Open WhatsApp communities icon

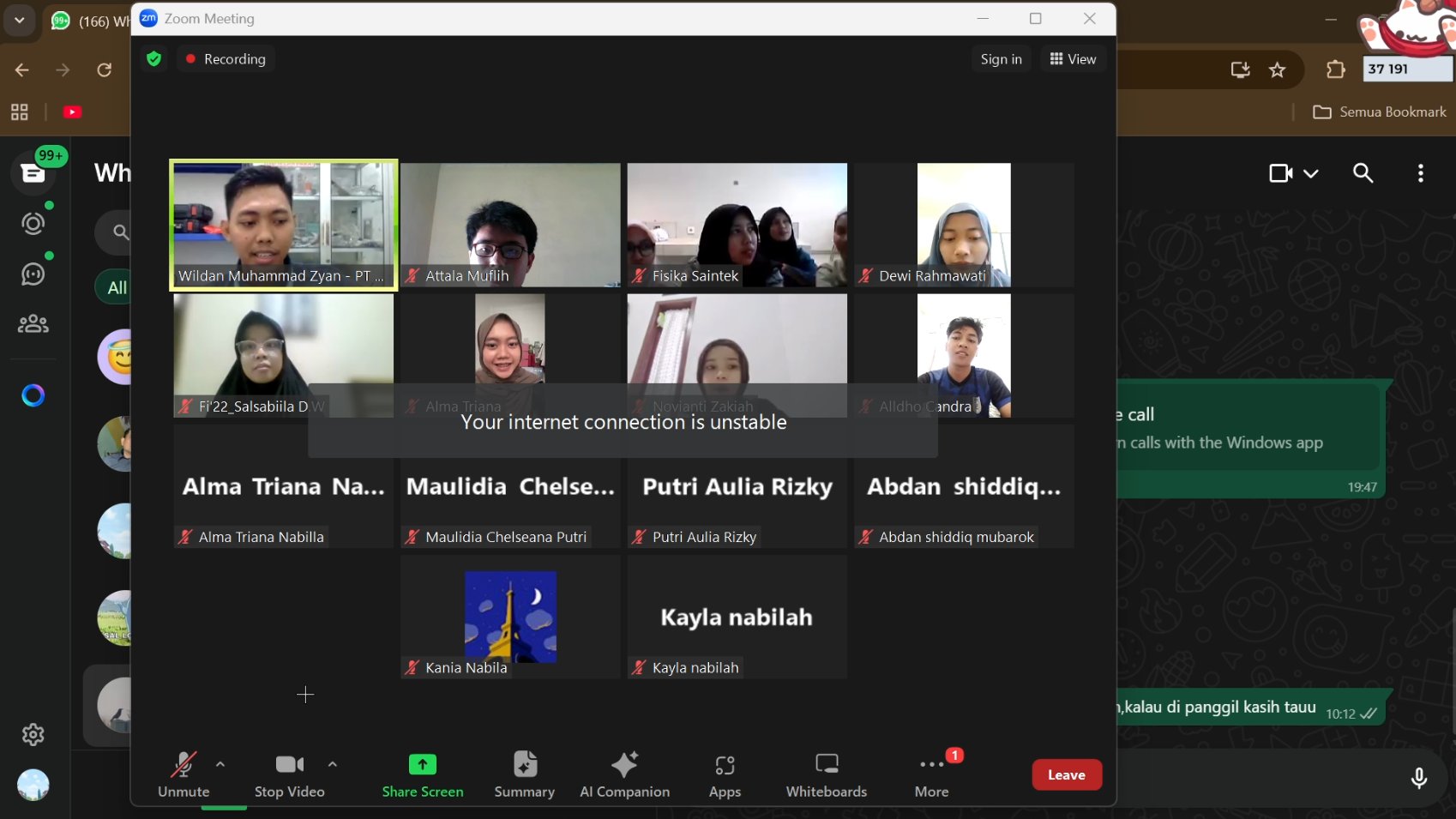(33, 324)
